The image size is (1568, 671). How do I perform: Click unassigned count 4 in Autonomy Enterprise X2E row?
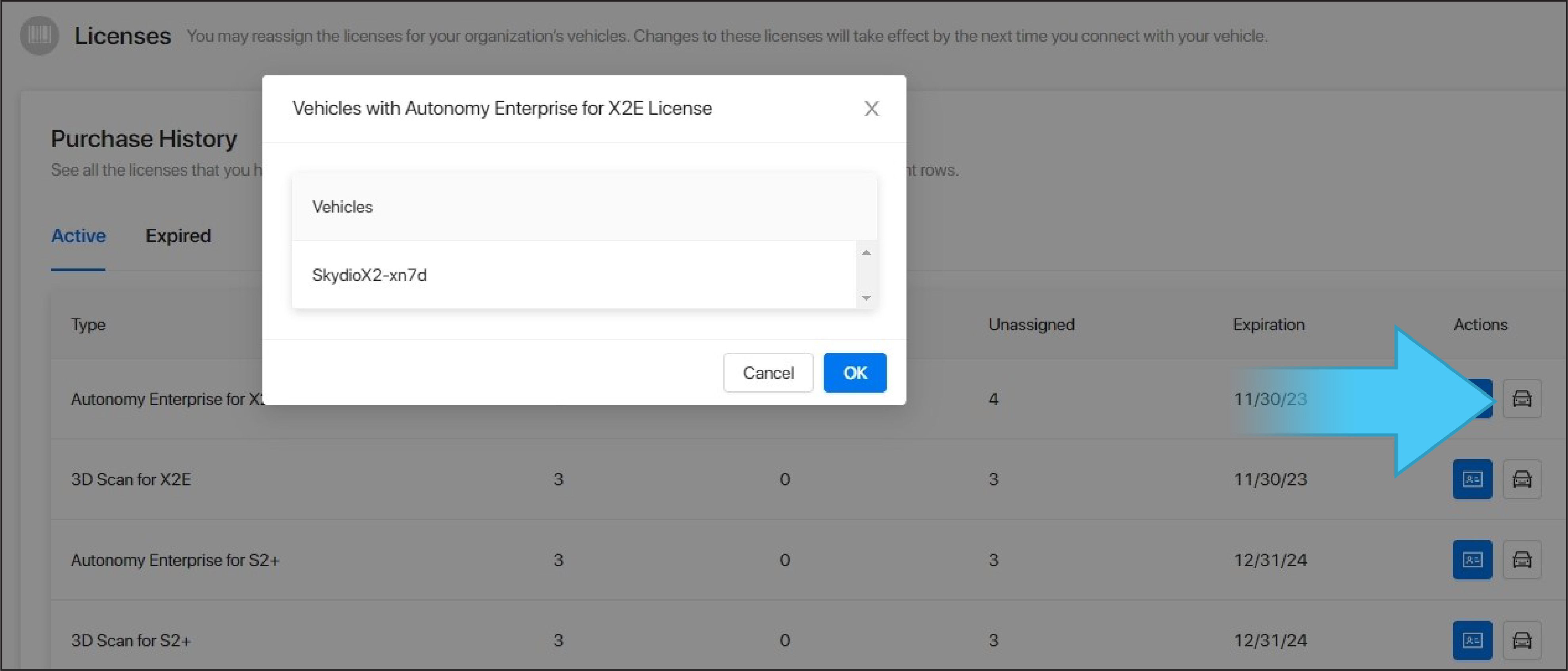[993, 399]
